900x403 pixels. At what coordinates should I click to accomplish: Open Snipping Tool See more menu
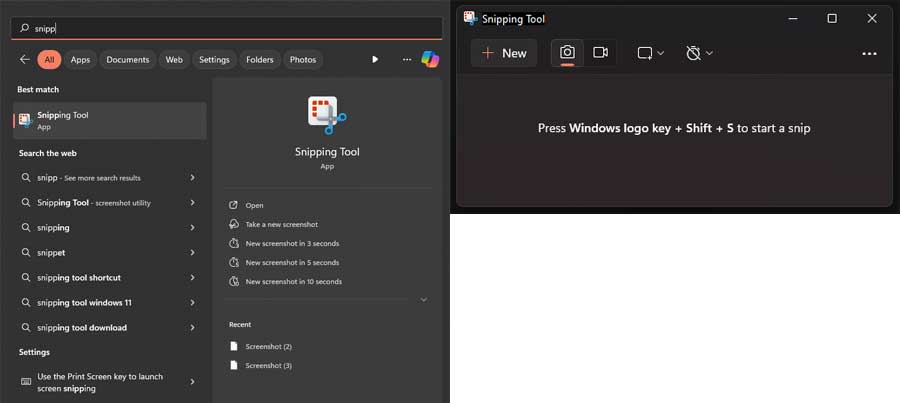coord(870,53)
